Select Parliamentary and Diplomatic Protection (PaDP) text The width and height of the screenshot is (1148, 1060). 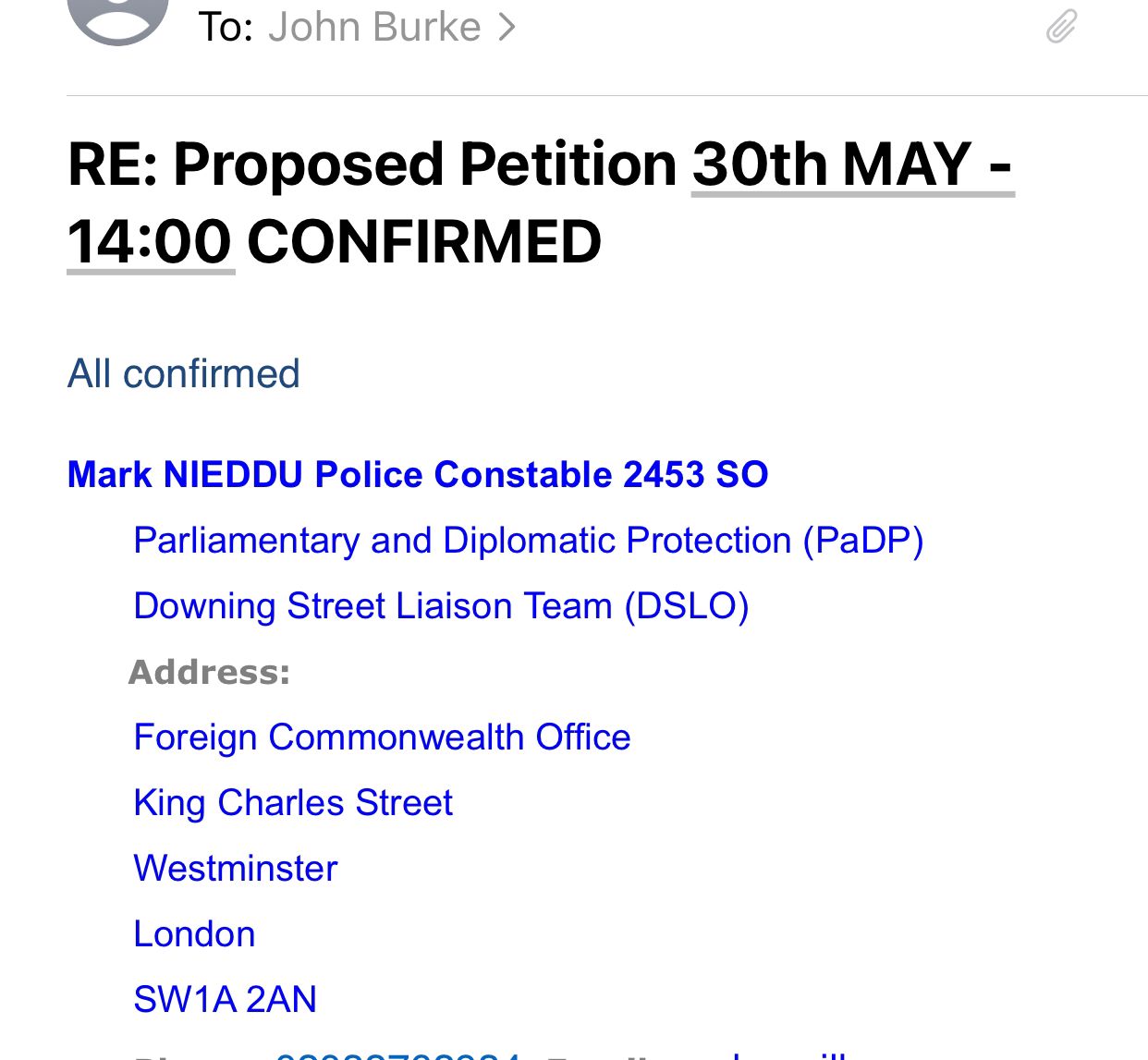tap(528, 541)
